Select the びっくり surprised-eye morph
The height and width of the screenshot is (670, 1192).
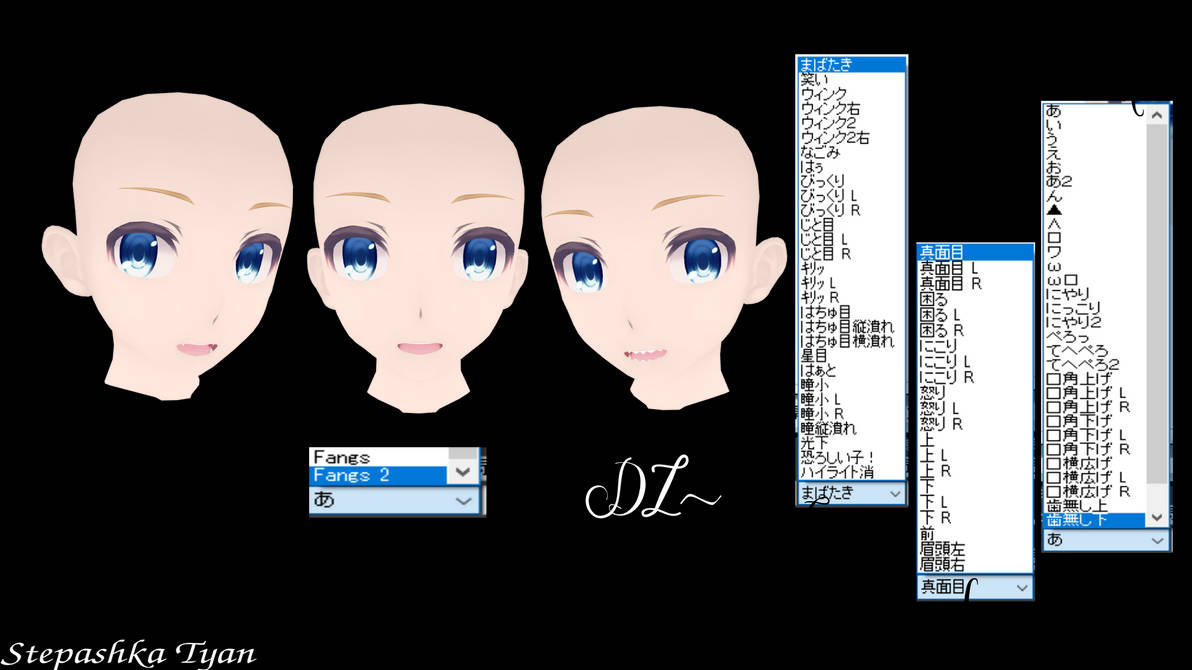(x=820, y=180)
